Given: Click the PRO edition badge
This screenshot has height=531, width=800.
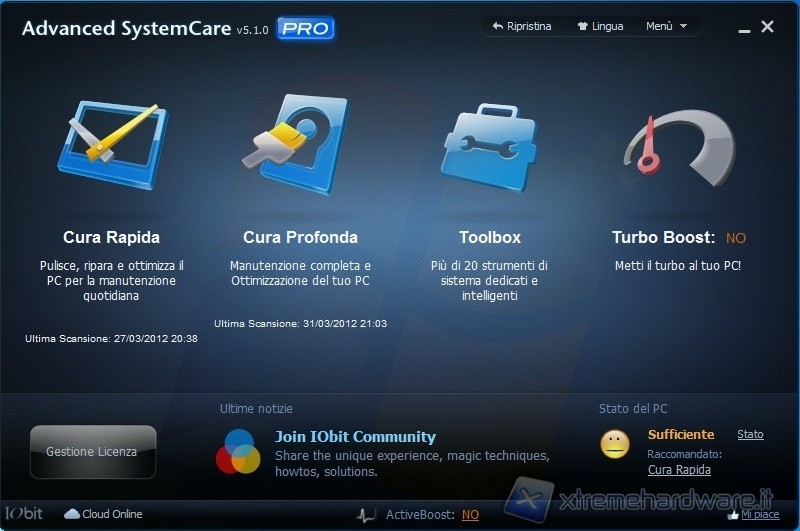Looking at the screenshot, I should pyautogui.click(x=305, y=29).
